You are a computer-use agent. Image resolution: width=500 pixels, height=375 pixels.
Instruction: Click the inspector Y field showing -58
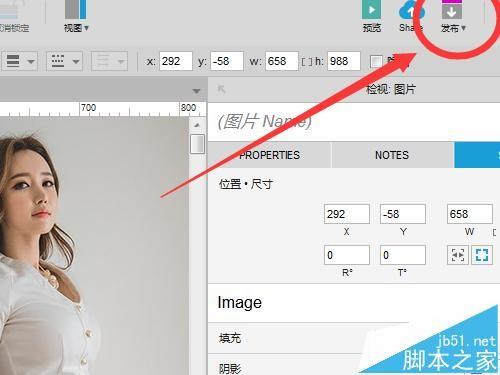[403, 214]
